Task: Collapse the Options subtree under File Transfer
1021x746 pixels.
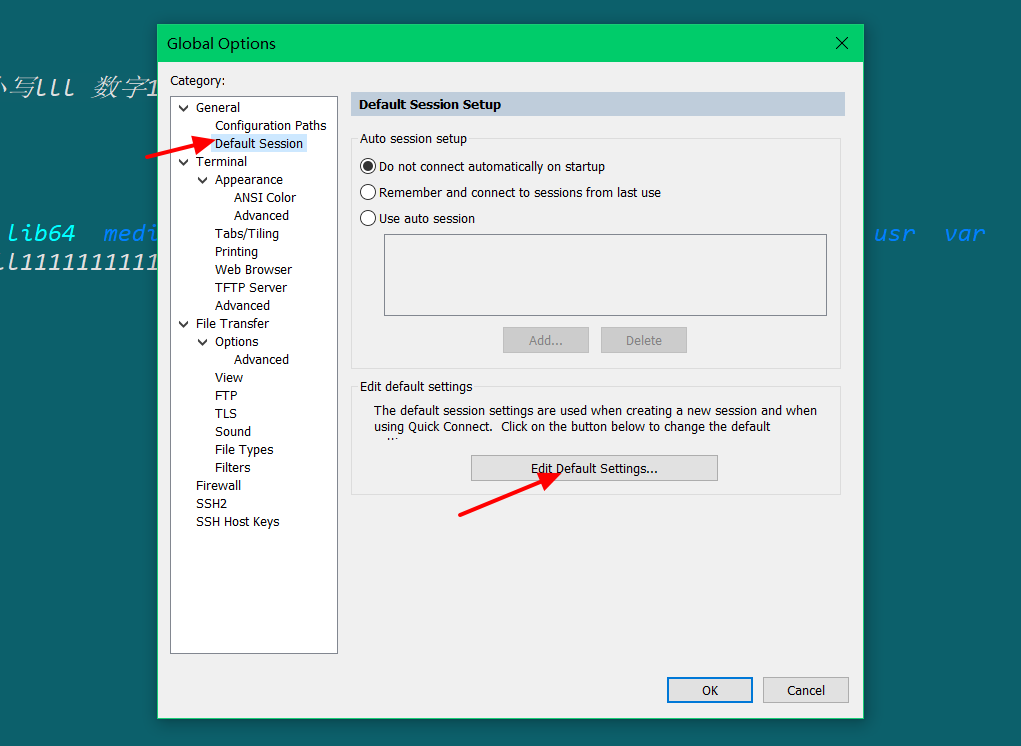Action: tap(201, 341)
